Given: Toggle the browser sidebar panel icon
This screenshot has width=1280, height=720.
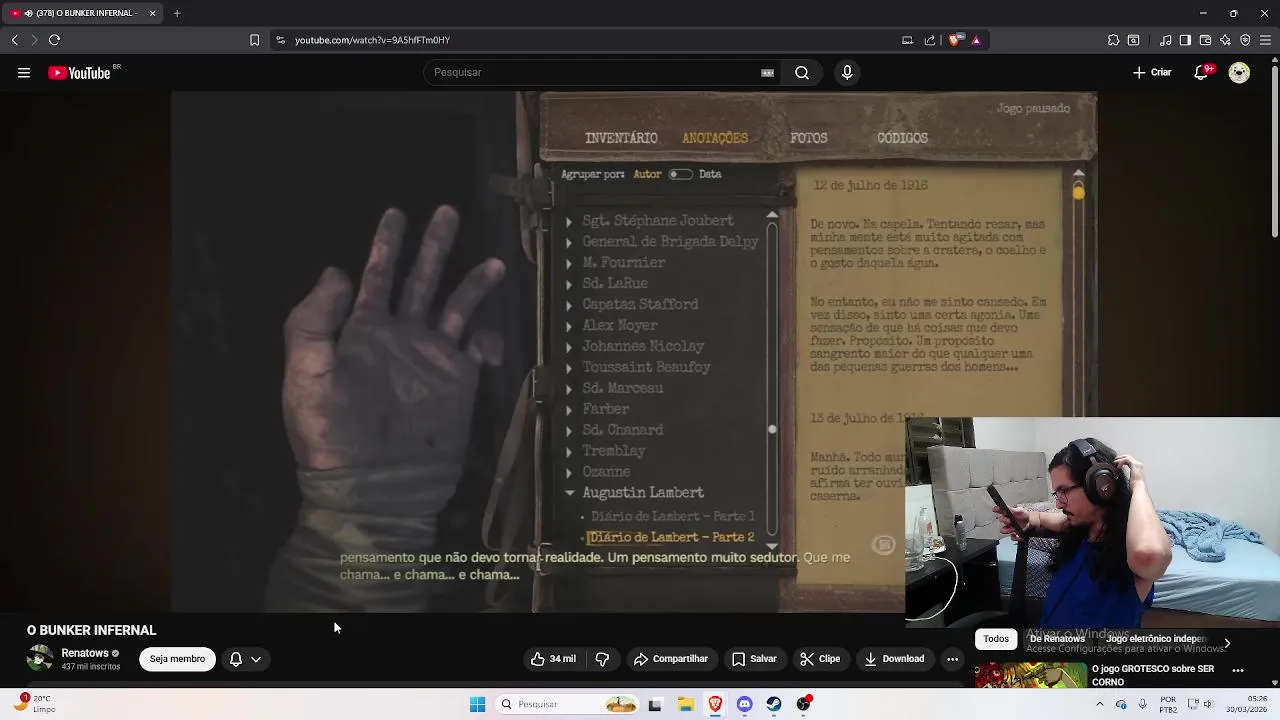Looking at the screenshot, I should [x=1185, y=40].
